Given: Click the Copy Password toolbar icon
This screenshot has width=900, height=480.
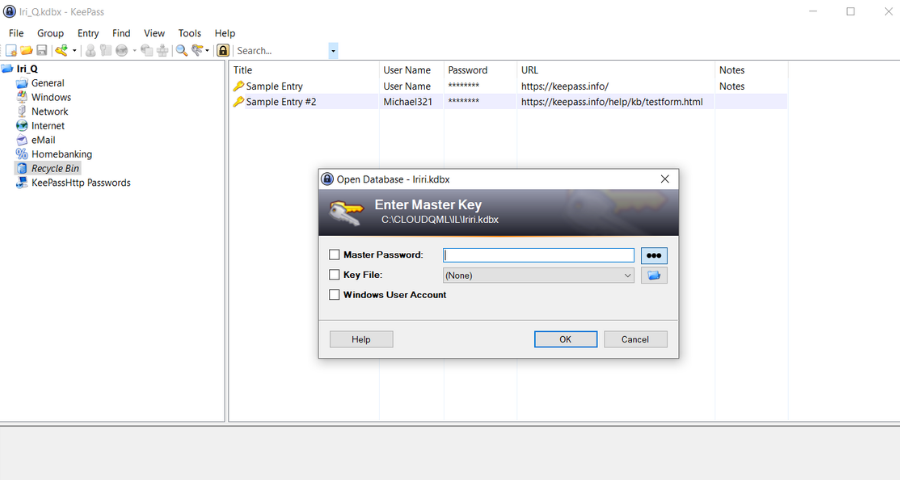Looking at the screenshot, I should (x=106, y=51).
